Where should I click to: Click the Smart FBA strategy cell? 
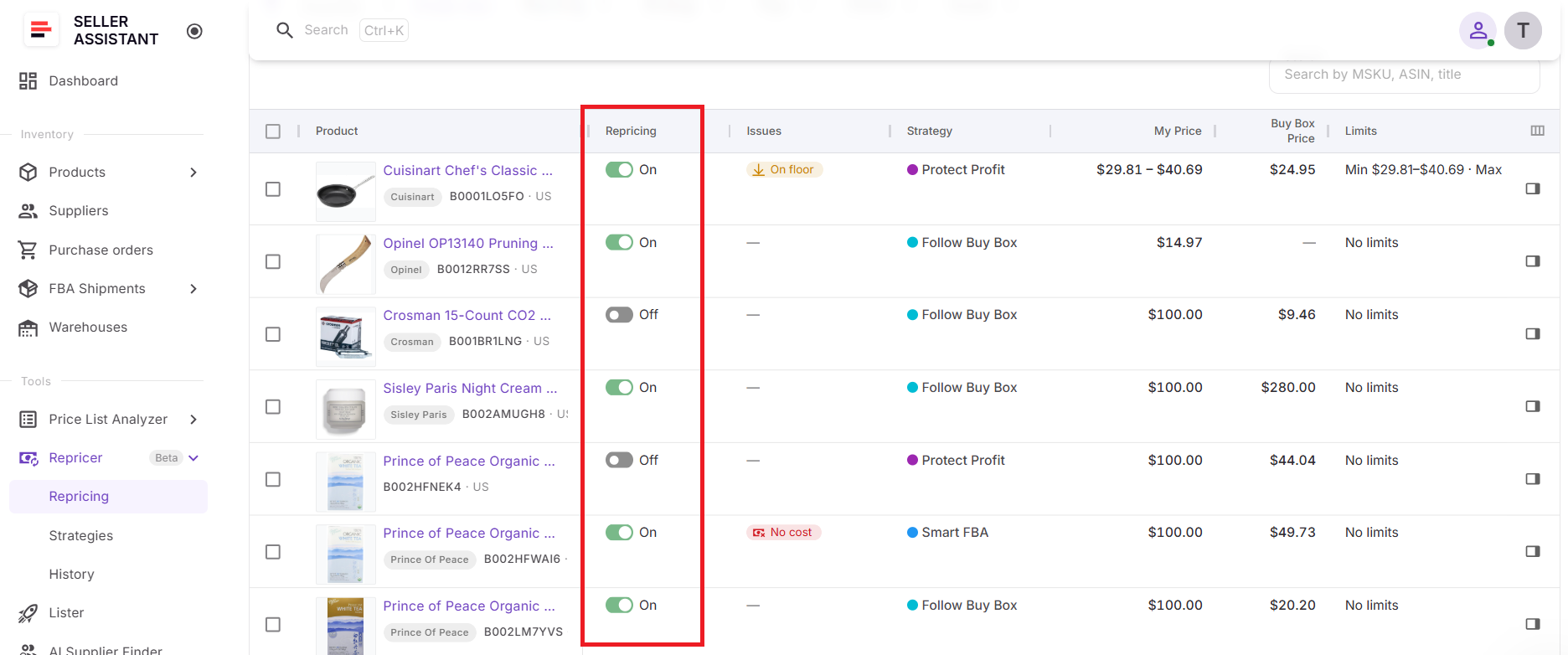coord(947,532)
